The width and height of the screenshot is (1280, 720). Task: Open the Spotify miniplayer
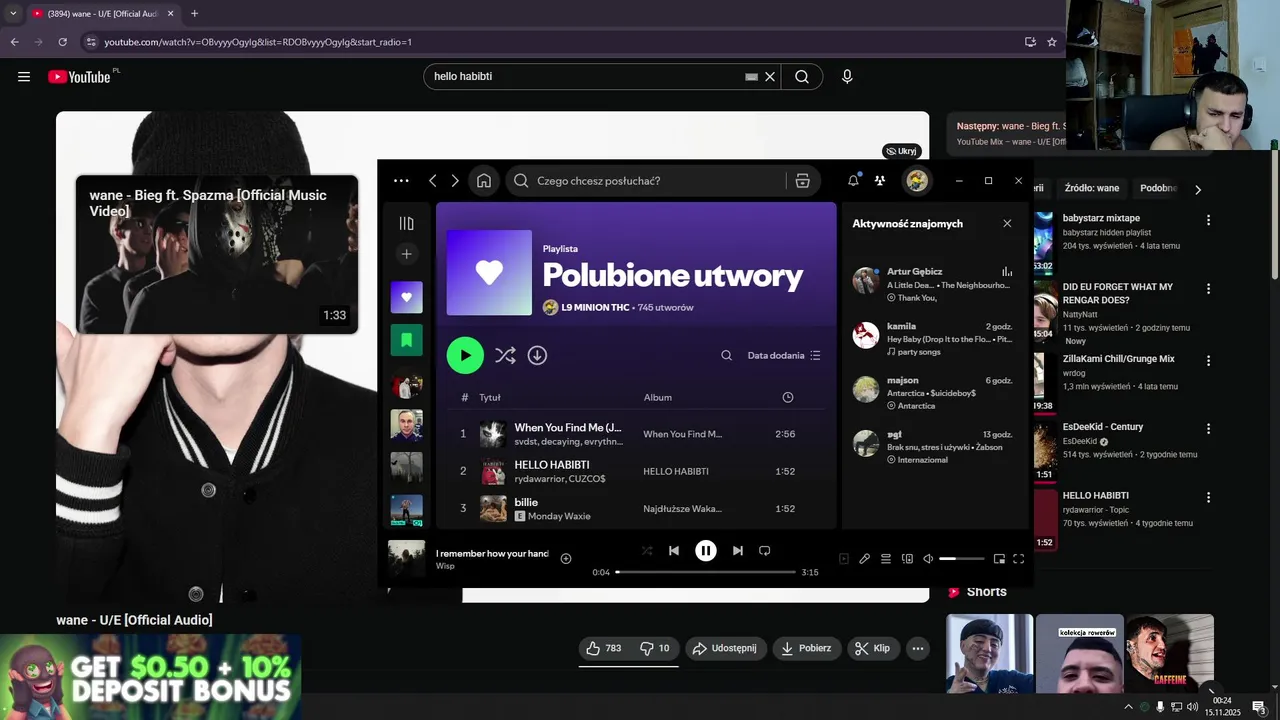click(999, 559)
